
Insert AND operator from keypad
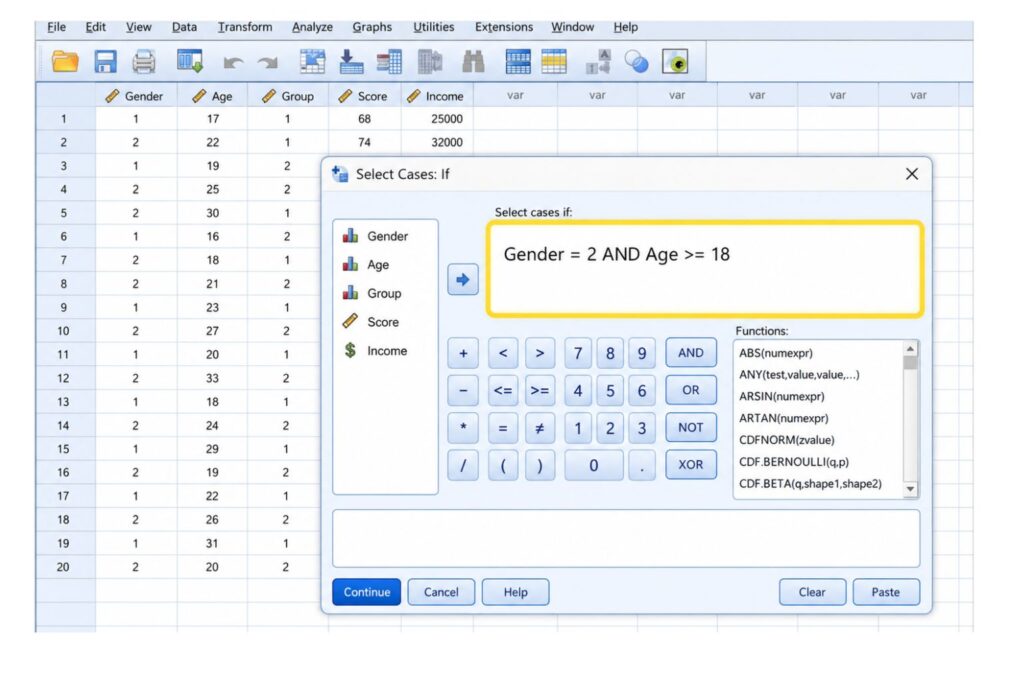point(691,353)
